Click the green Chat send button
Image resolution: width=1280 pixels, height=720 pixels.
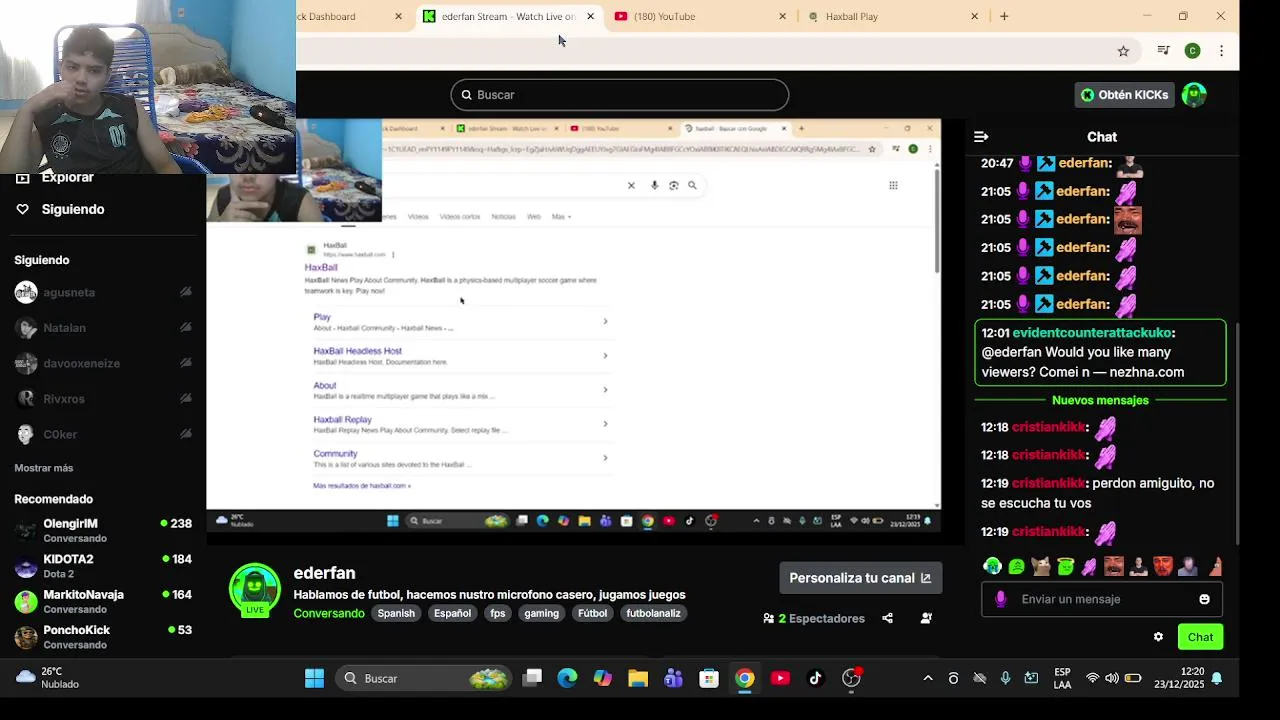pyautogui.click(x=1200, y=637)
